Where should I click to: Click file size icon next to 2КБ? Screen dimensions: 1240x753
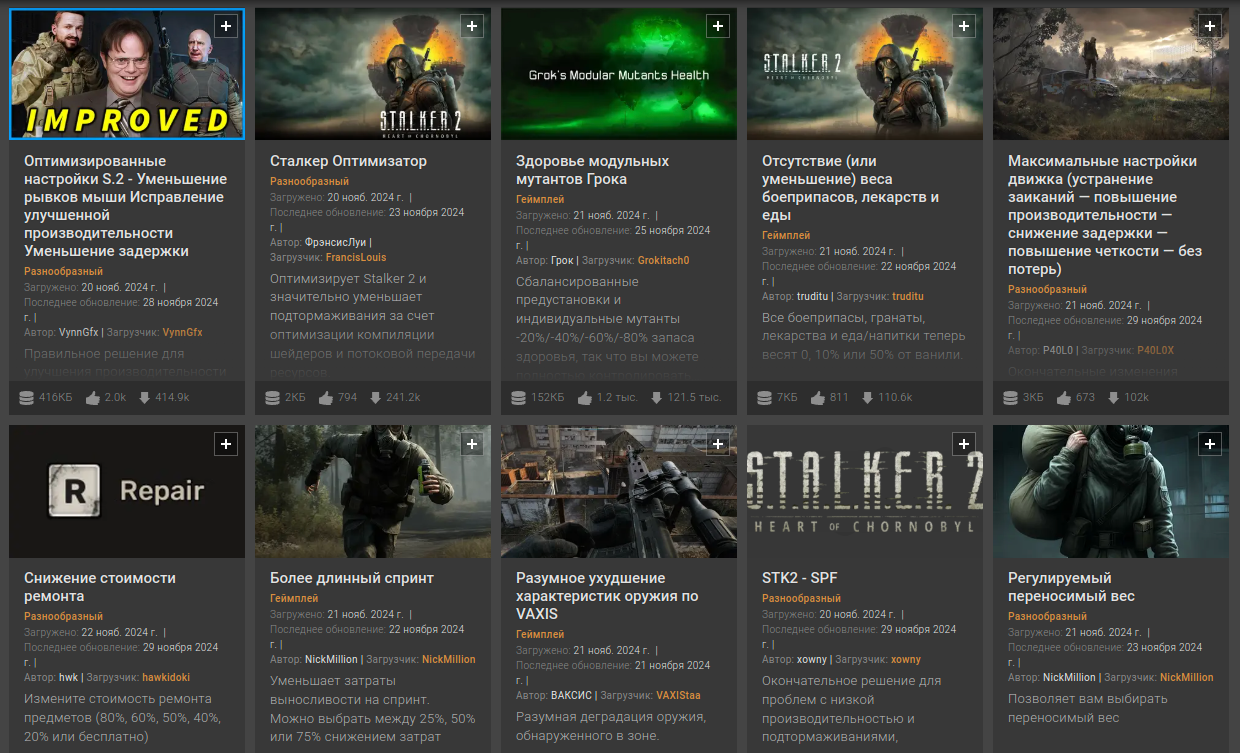pos(272,397)
